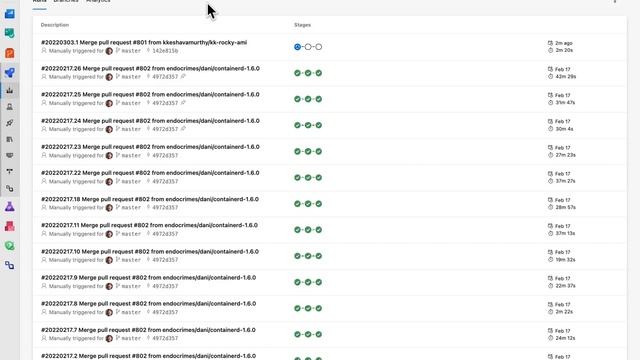Open the pink Artifacts icon in the sidebar
This screenshot has height=360, width=640.
coord(9,226)
